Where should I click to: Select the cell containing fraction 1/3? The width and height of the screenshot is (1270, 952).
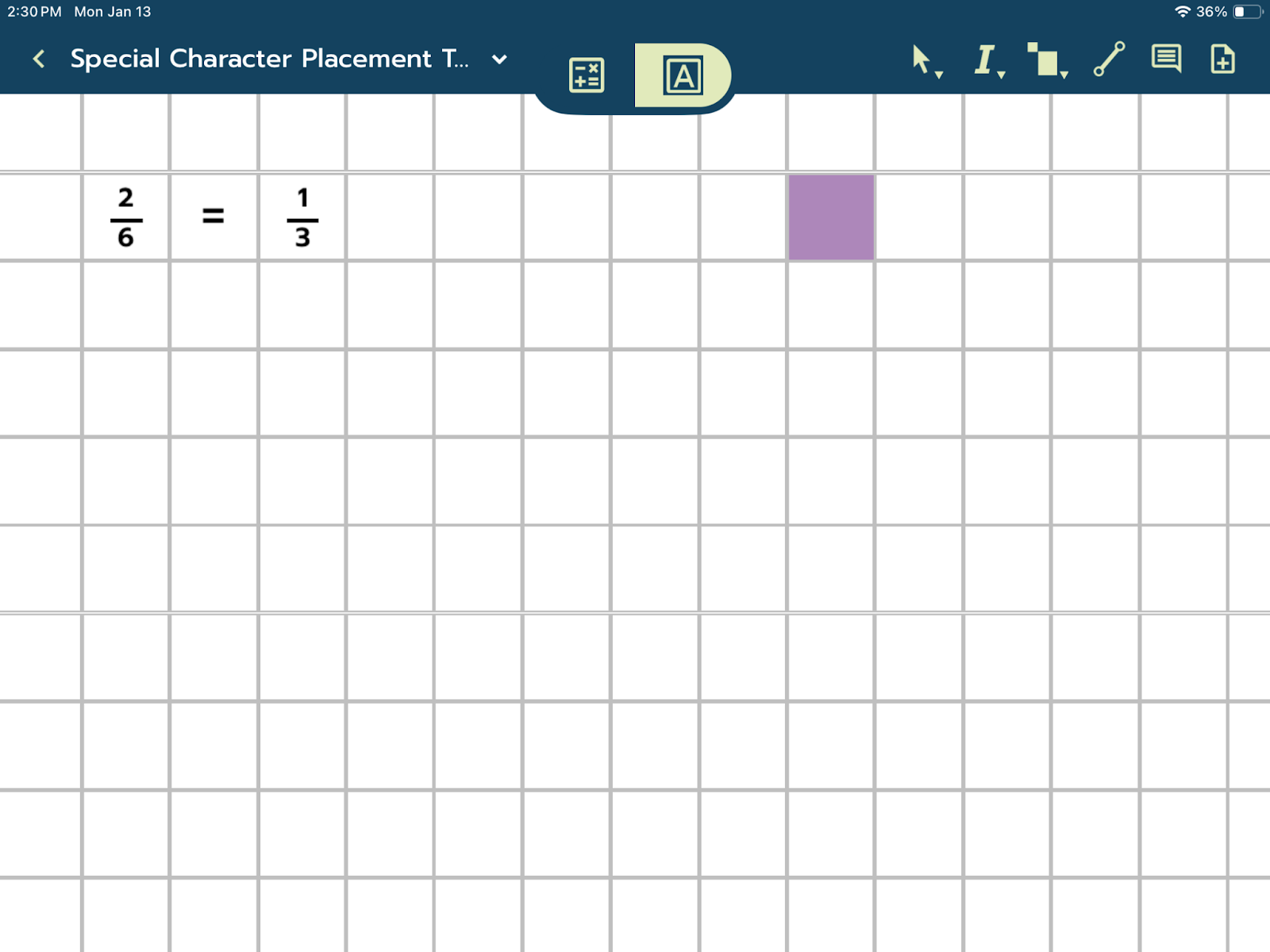(302, 217)
